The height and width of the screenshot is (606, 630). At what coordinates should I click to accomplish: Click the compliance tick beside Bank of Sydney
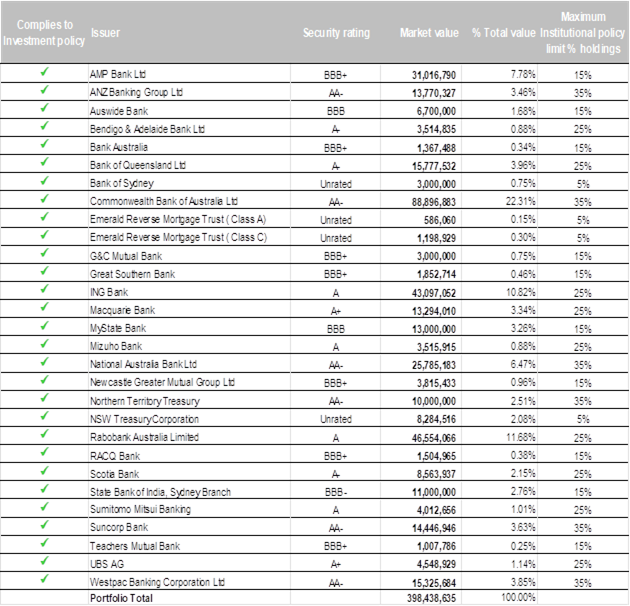(x=44, y=182)
